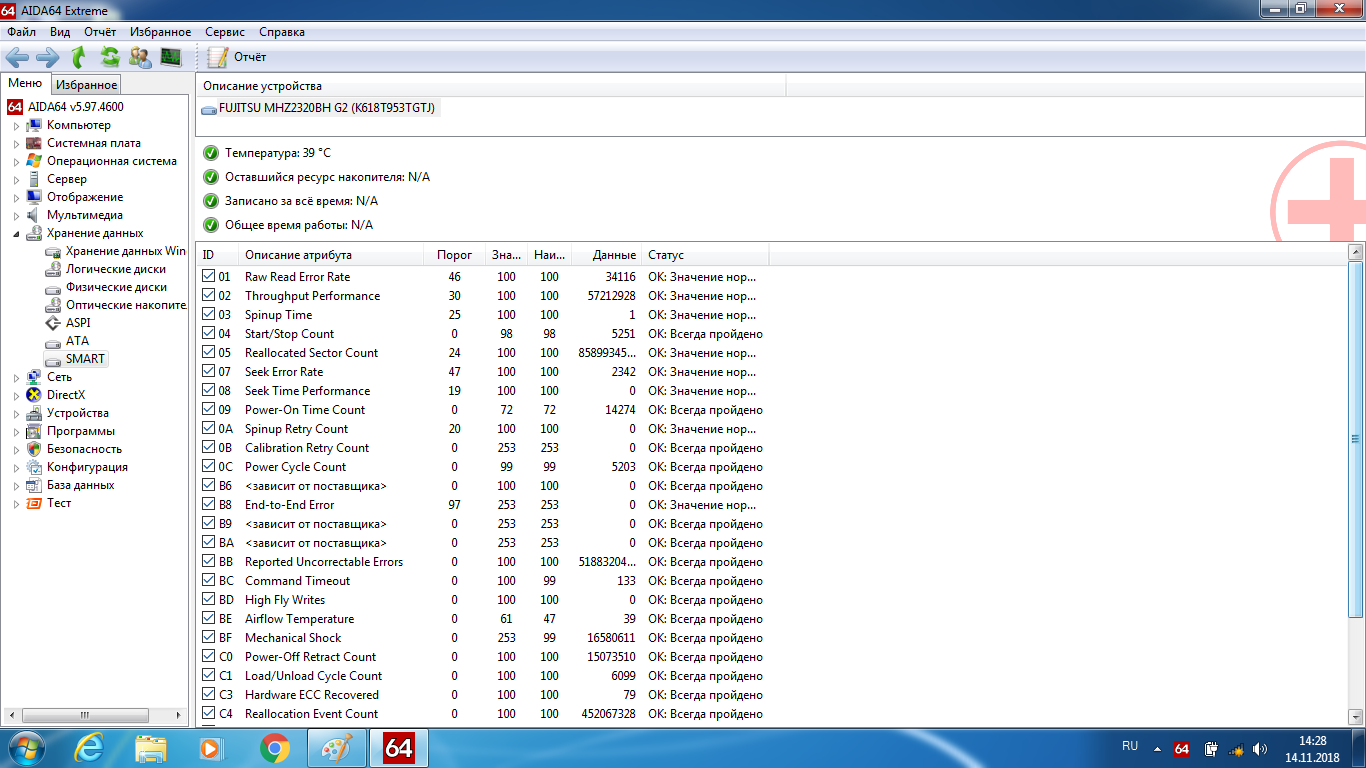Go back with the left arrow toolbar icon

click(x=17, y=57)
